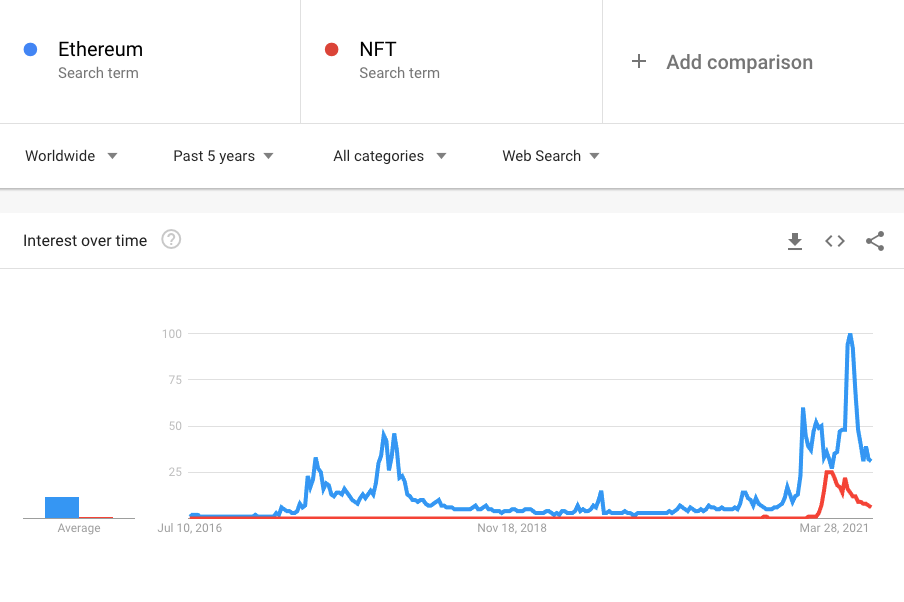The width and height of the screenshot is (904, 602).
Task: Open the All categories dropdown
Action: (x=390, y=156)
